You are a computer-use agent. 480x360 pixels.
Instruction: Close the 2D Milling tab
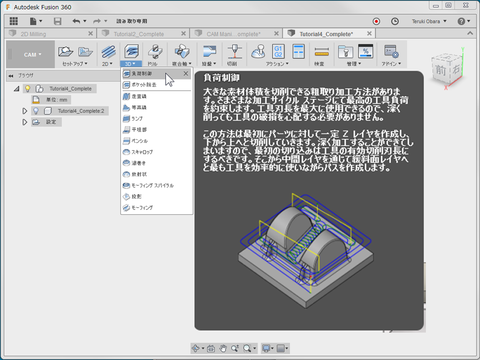coord(90,33)
